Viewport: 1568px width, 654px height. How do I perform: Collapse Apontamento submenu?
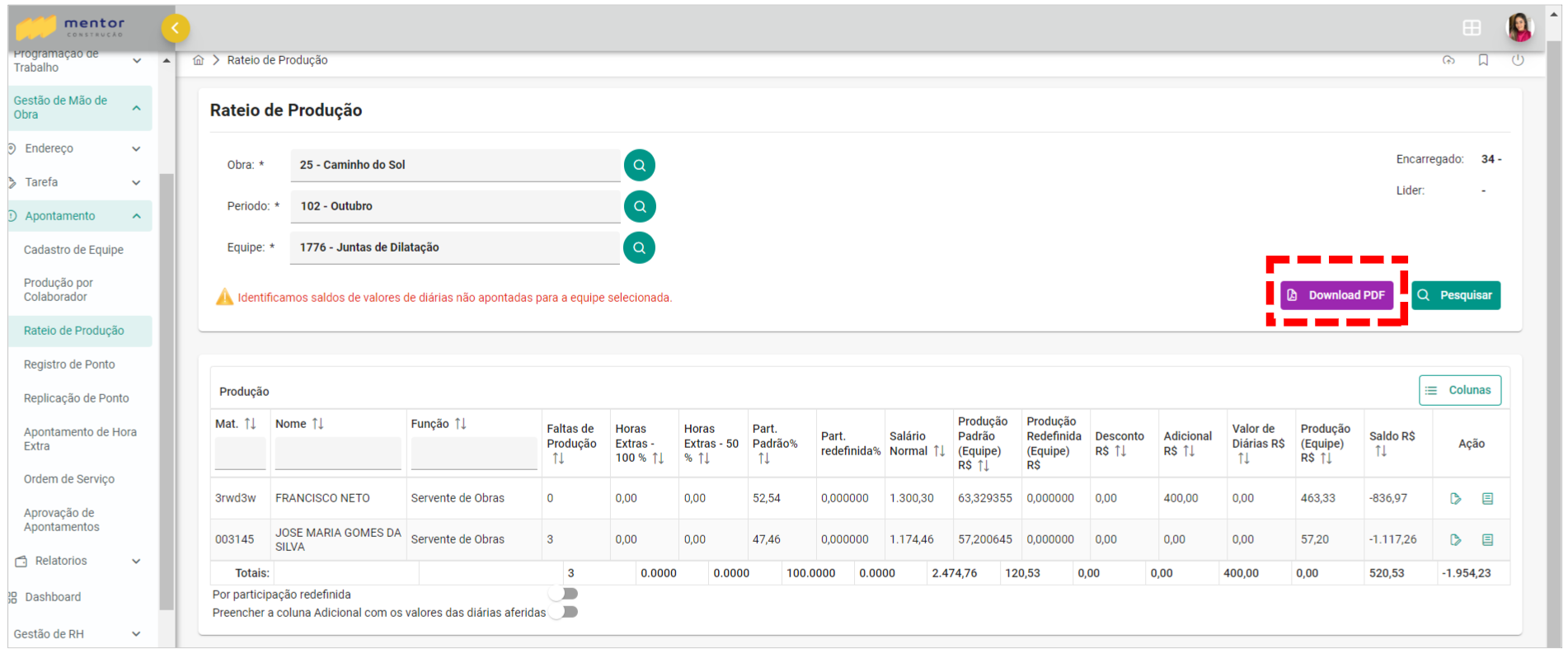click(x=136, y=216)
